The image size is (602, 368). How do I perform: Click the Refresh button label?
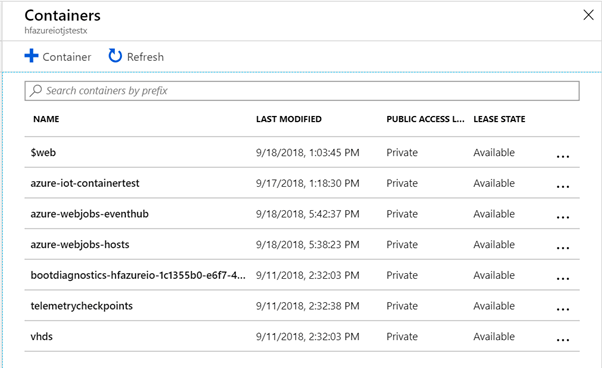tap(145, 57)
